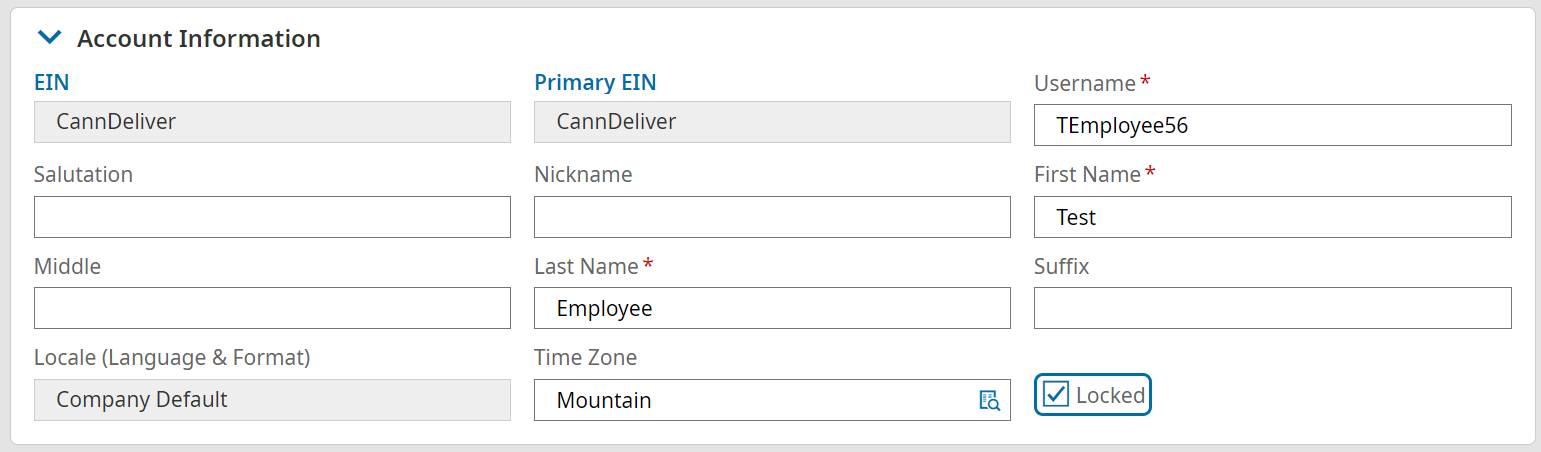Click the Time Zone label
This screenshot has height=452, width=1541.
pyautogui.click(x=585, y=357)
